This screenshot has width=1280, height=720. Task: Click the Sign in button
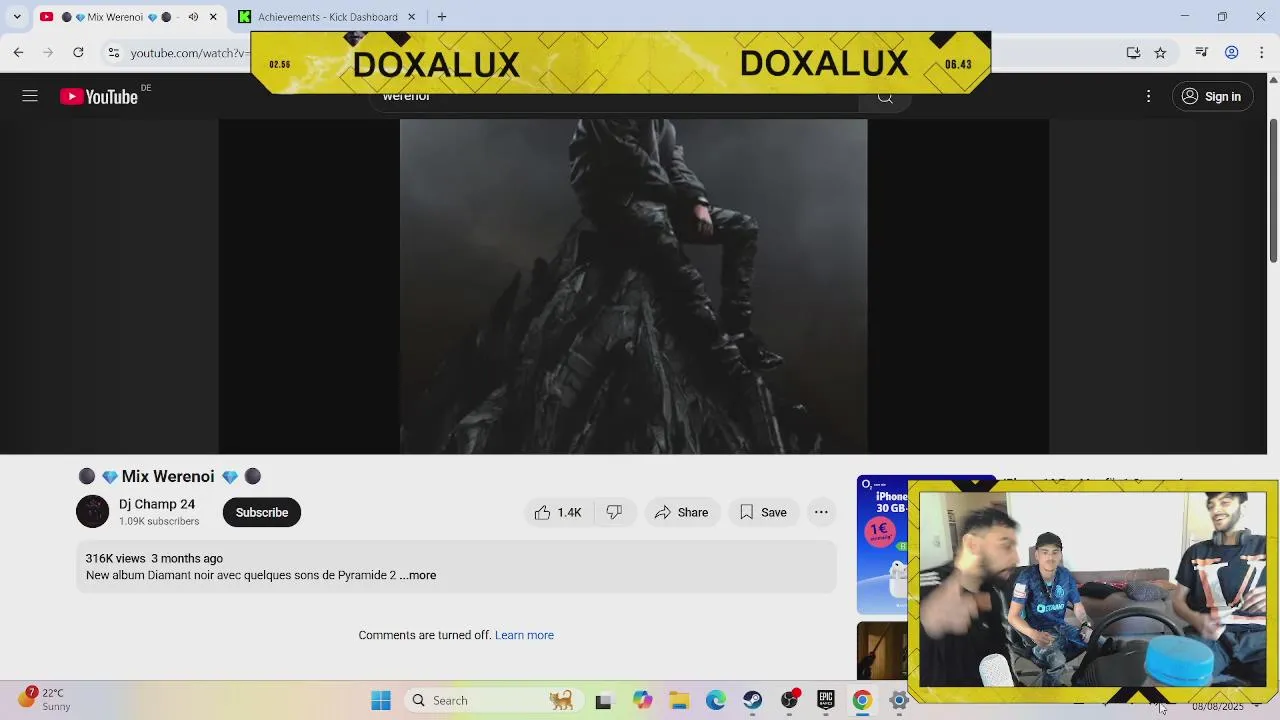coord(1211,96)
